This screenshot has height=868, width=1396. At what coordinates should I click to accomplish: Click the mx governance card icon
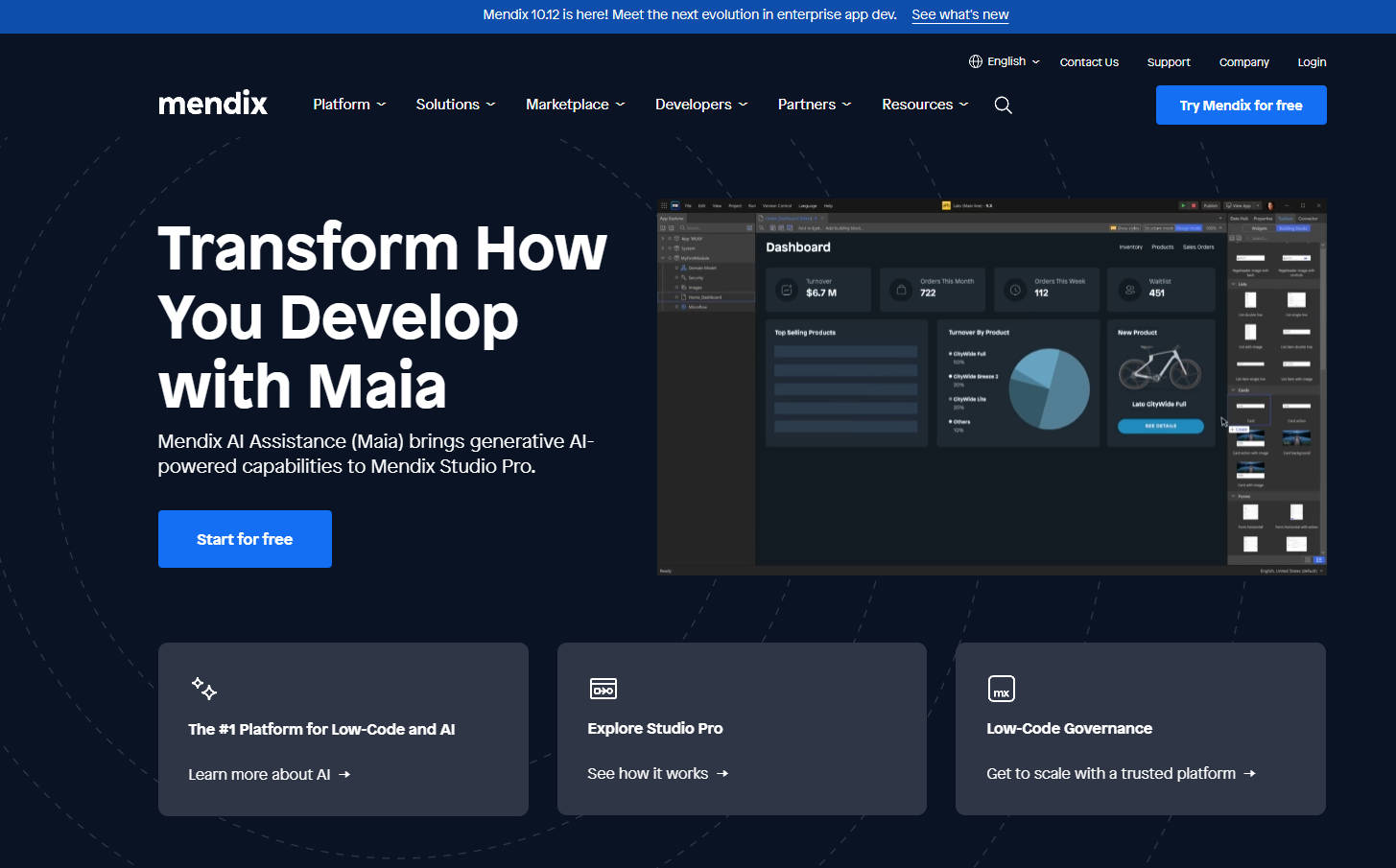tap(1002, 689)
